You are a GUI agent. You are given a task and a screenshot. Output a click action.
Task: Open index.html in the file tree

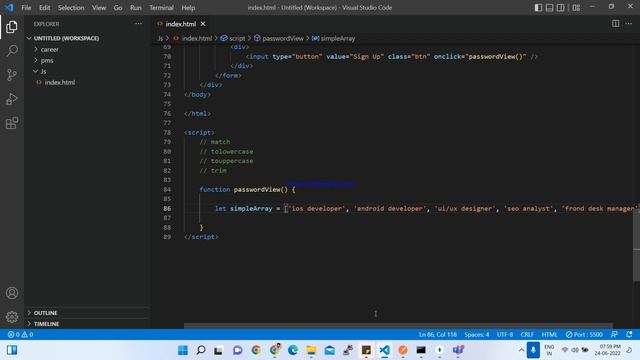(x=60, y=82)
